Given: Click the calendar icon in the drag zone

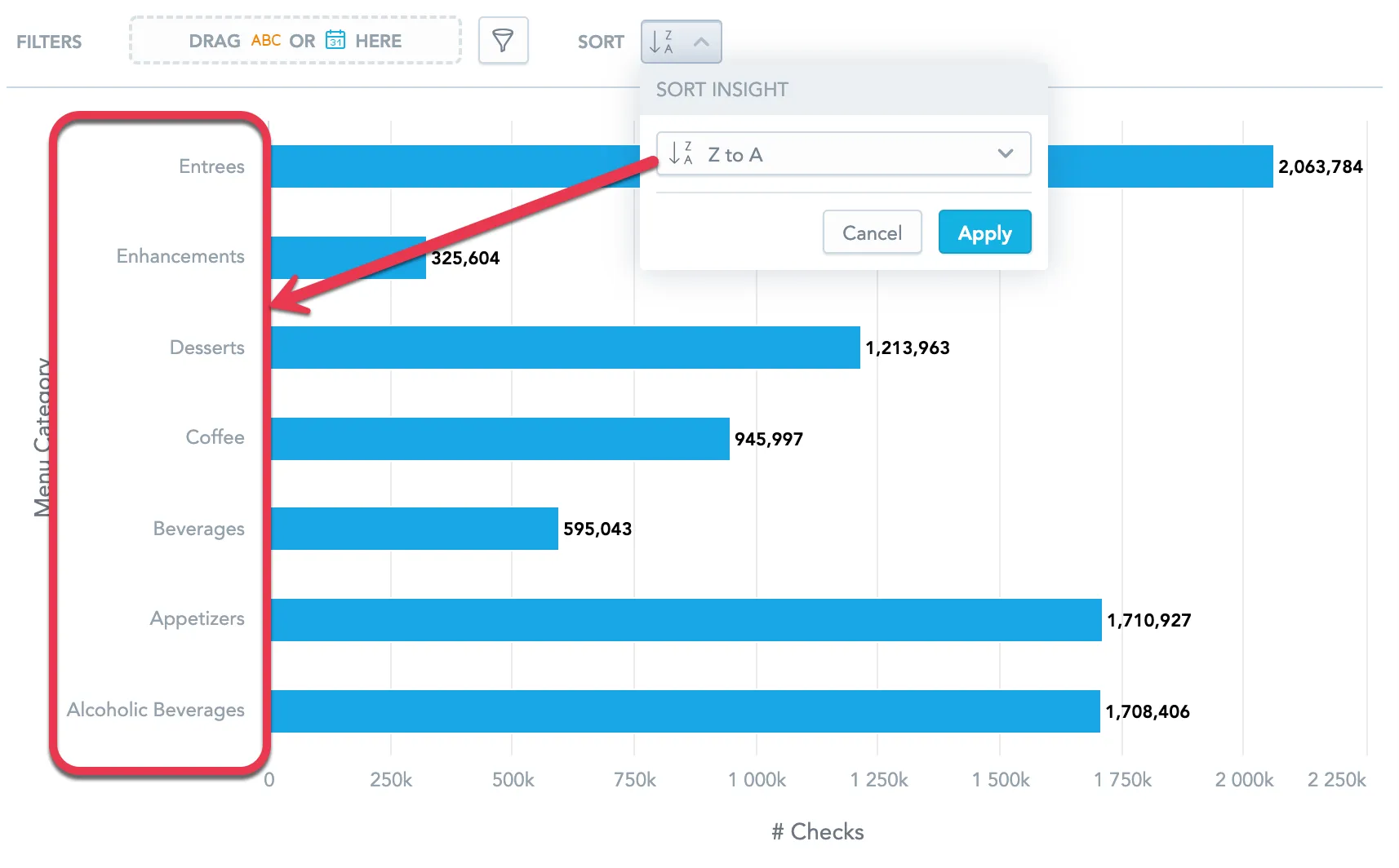Looking at the screenshot, I should point(335,40).
